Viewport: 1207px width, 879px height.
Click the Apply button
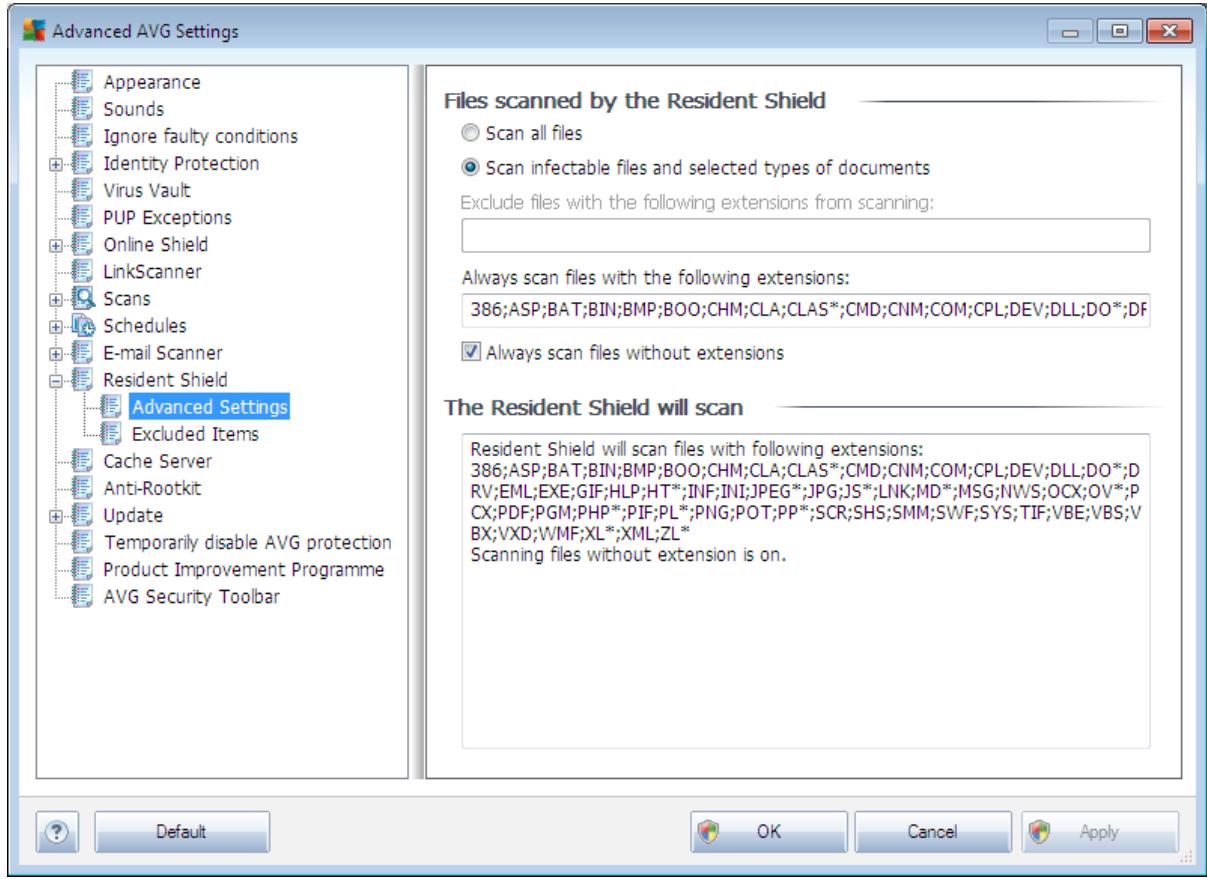coord(1100,831)
